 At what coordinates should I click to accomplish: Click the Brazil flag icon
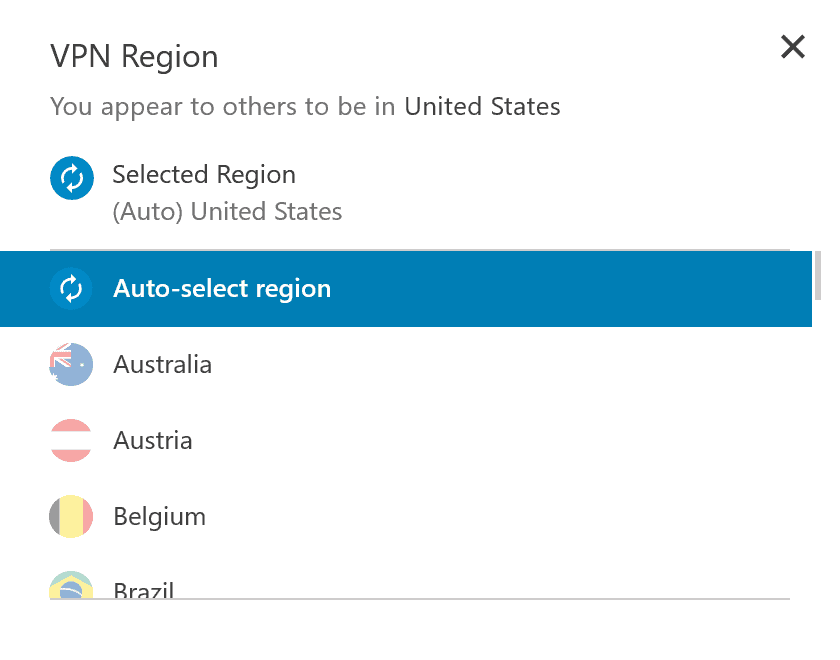71,587
